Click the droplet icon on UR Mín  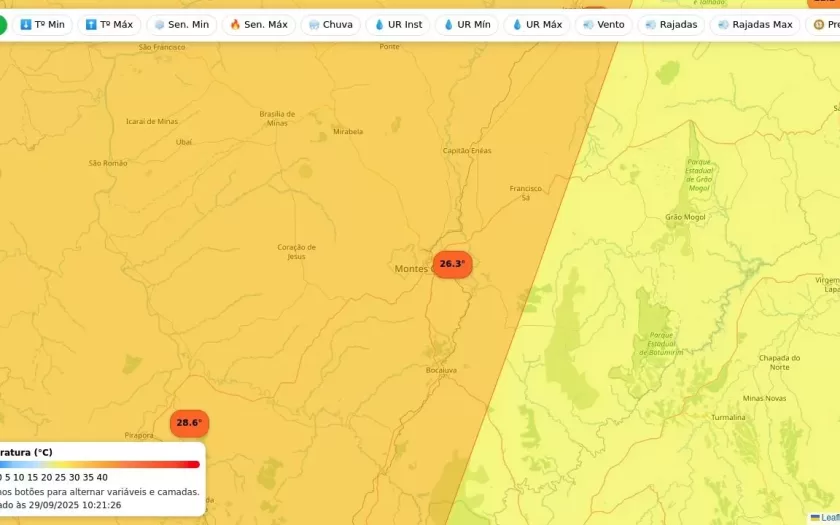tap(448, 25)
